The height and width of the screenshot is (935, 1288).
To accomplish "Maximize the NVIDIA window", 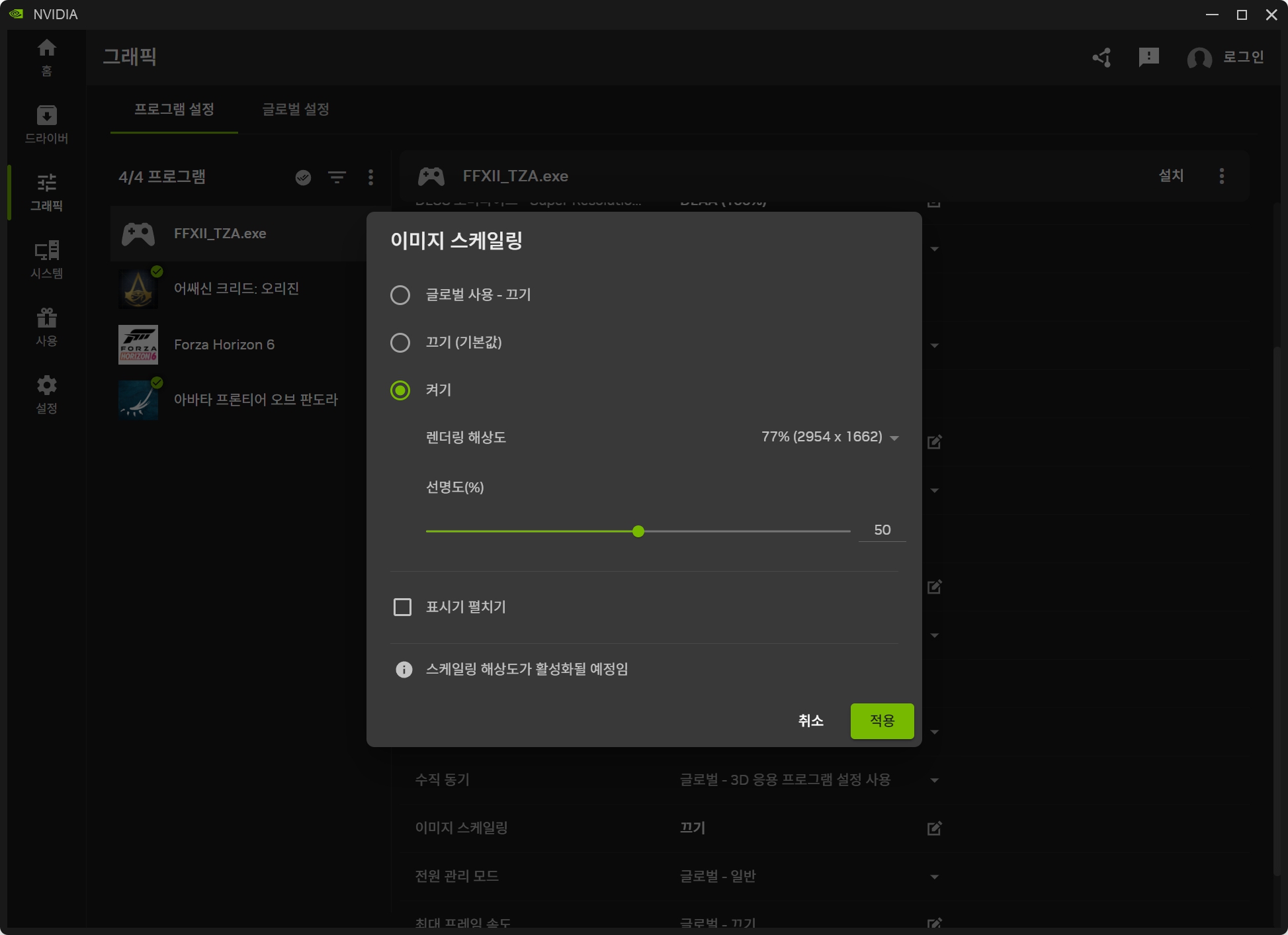I will 1242,15.
